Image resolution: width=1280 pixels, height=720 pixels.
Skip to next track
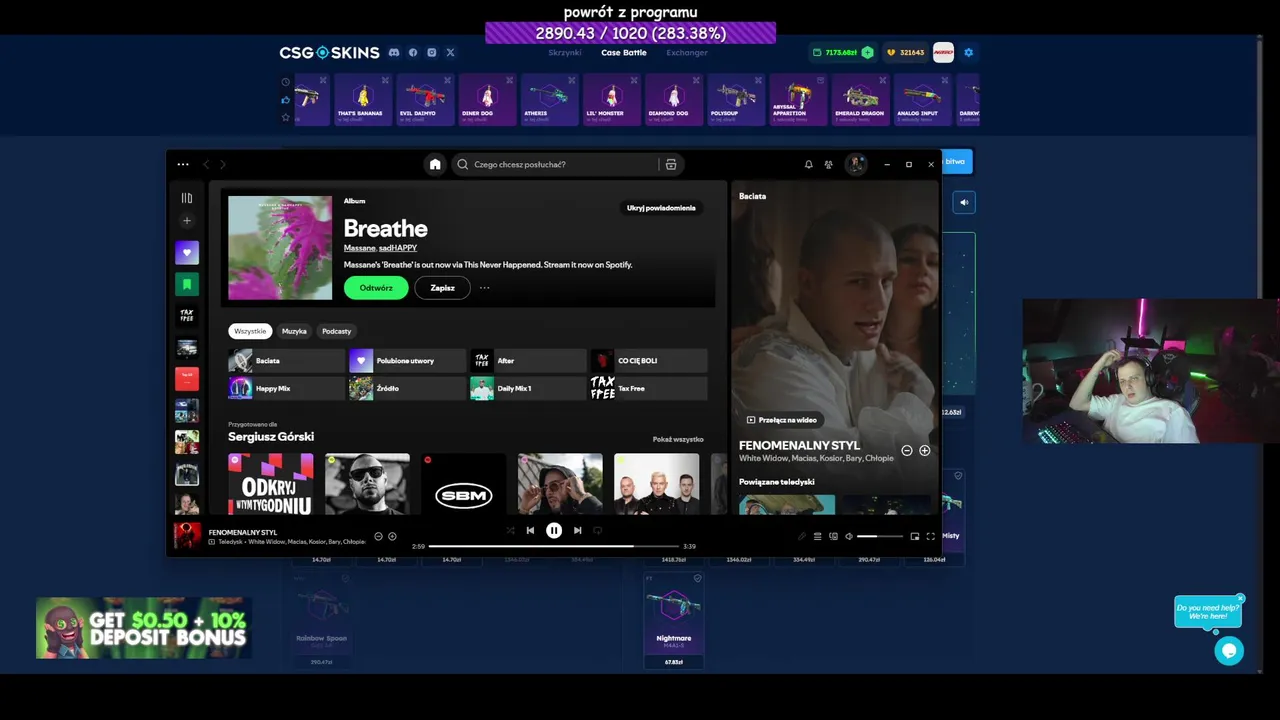(577, 531)
